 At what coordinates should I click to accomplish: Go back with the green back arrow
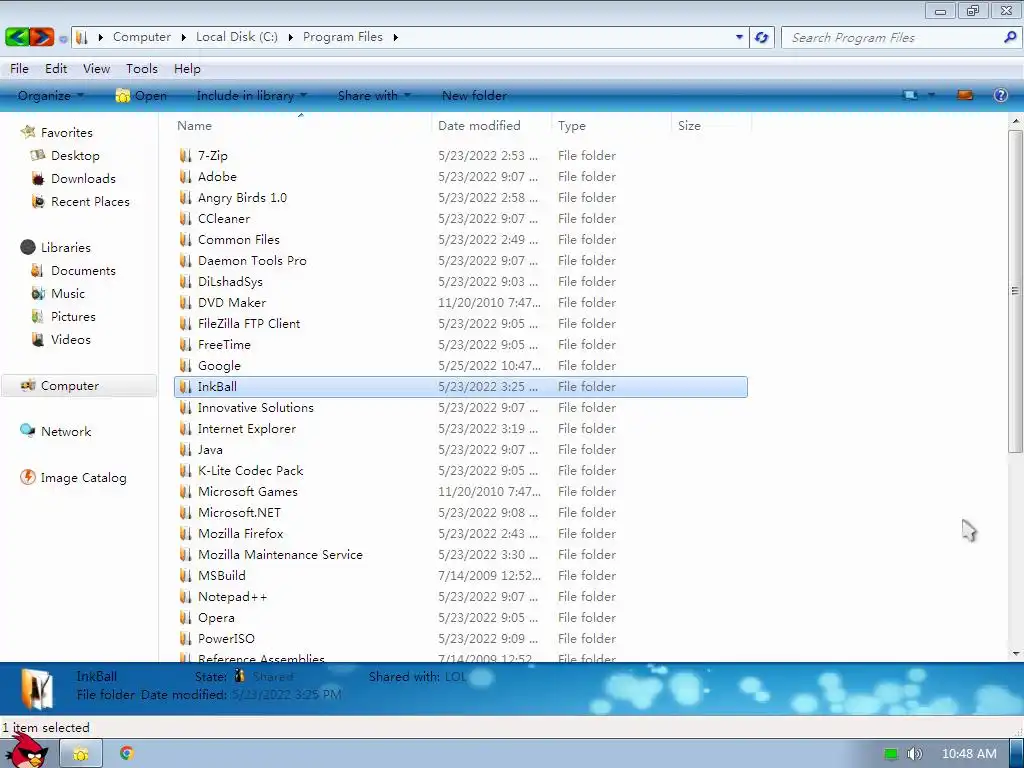(x=16, y=37)
